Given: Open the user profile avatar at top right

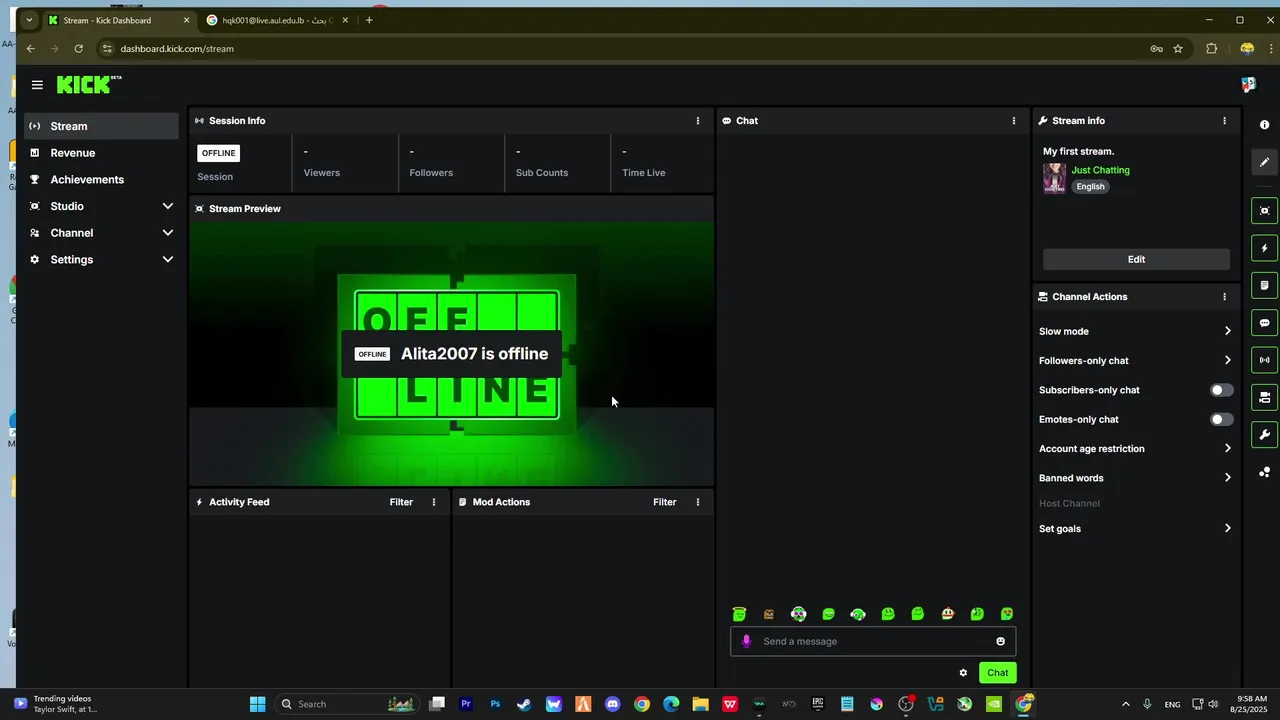Looking at the screenshot, I should 1248,85.
